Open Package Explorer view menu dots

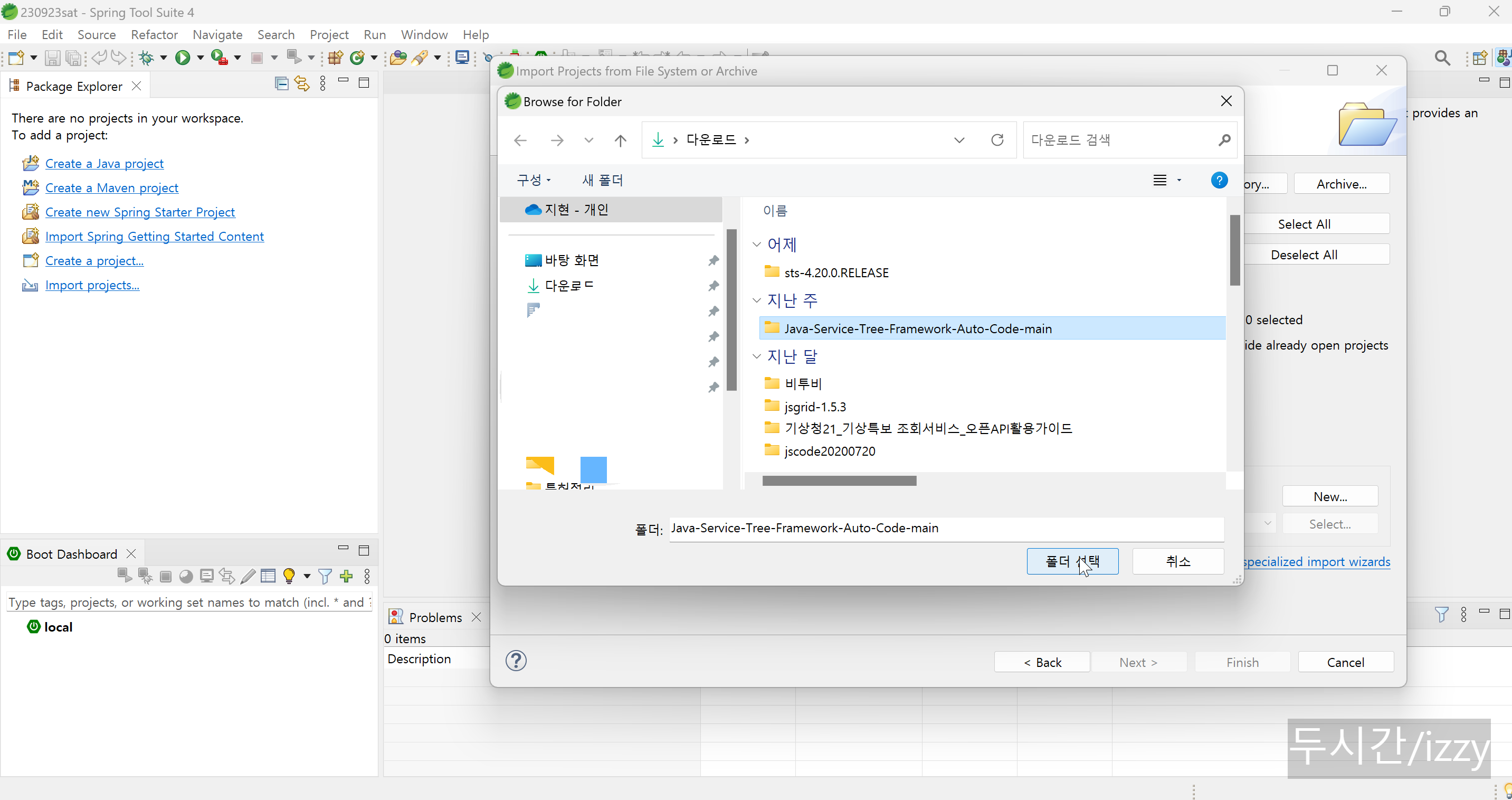tap(323, 83)
